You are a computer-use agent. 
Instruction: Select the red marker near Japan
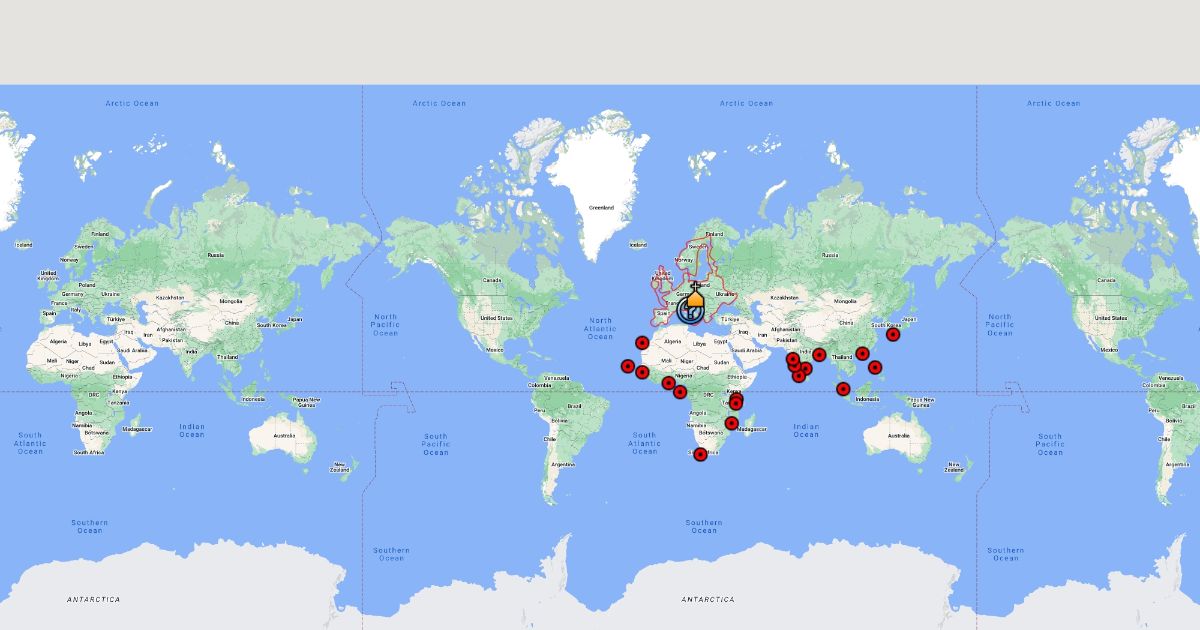pyautogui.click(x=893, y=334)
